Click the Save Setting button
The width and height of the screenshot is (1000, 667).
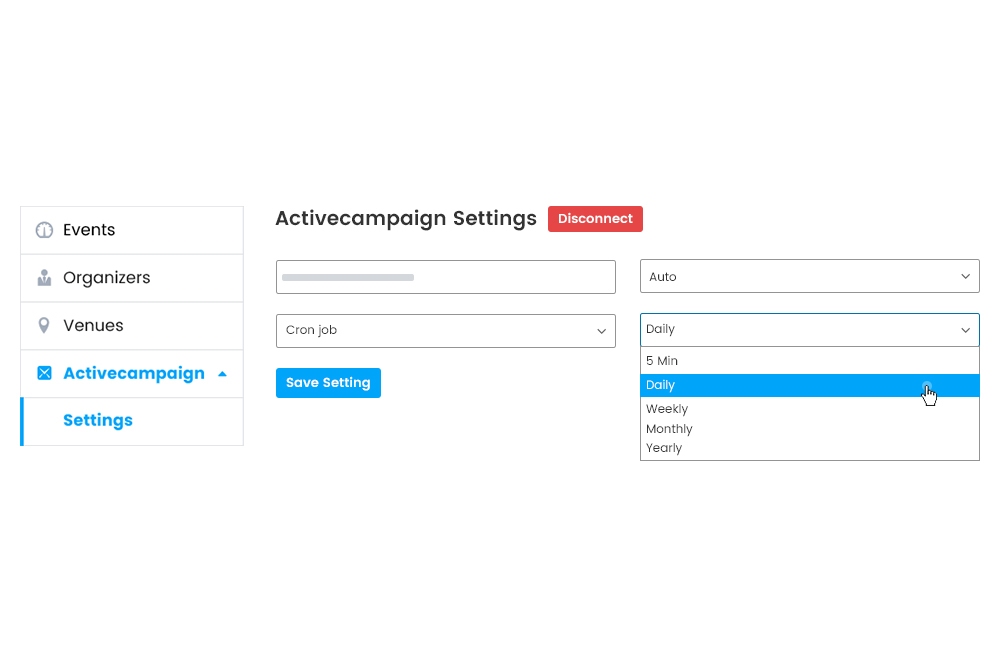[328, 382]
